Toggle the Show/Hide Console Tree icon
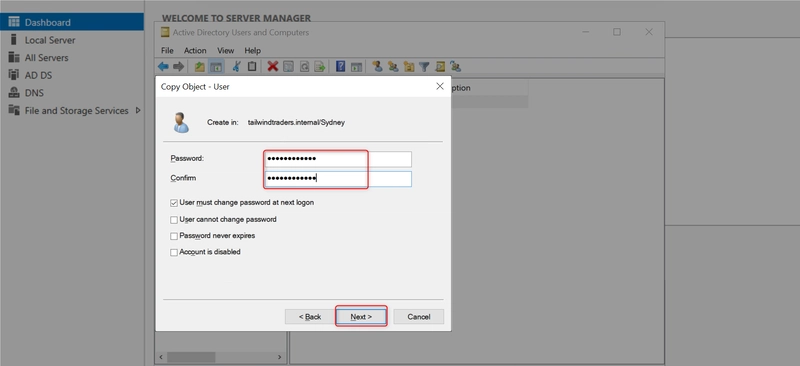 coord(216,66)
